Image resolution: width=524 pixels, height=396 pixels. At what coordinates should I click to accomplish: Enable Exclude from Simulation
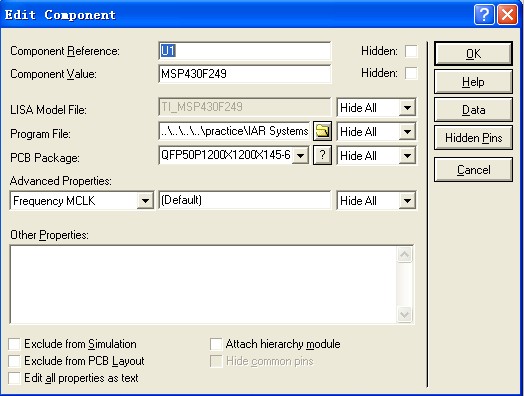coord(14,344)
